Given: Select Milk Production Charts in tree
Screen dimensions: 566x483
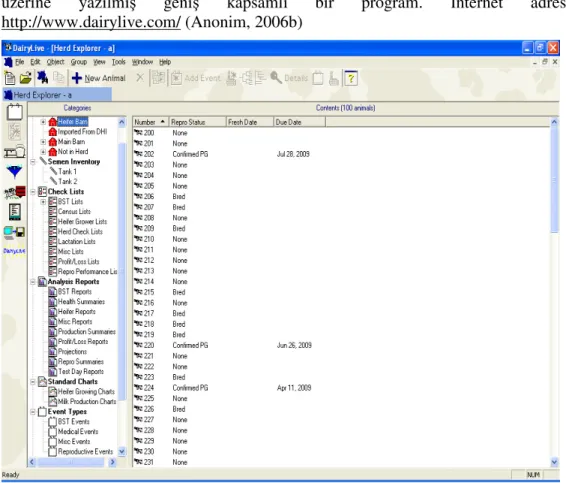Looking at the screenshot, I should click(87, 401).
